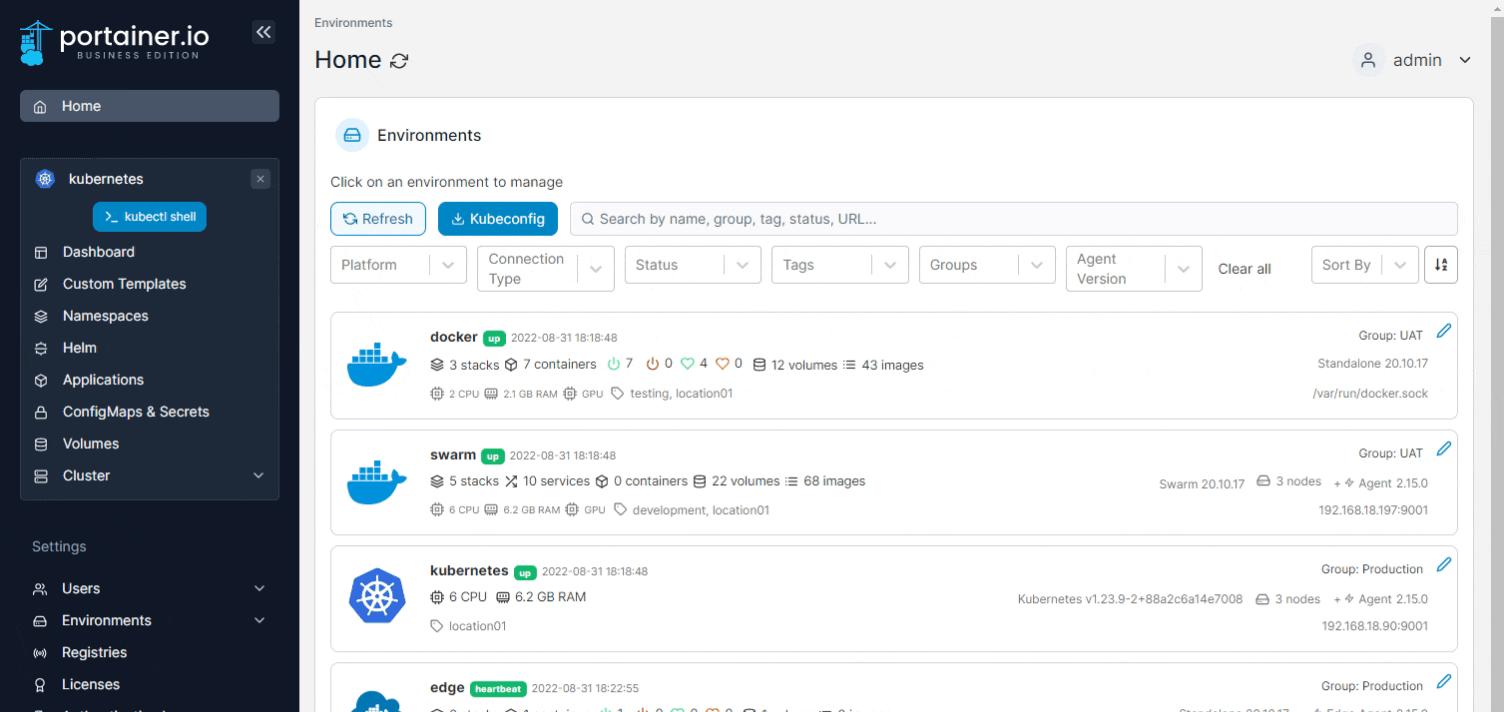Click the Environments panel header icon
1504x712 pixels.
(x=352, y=135)
